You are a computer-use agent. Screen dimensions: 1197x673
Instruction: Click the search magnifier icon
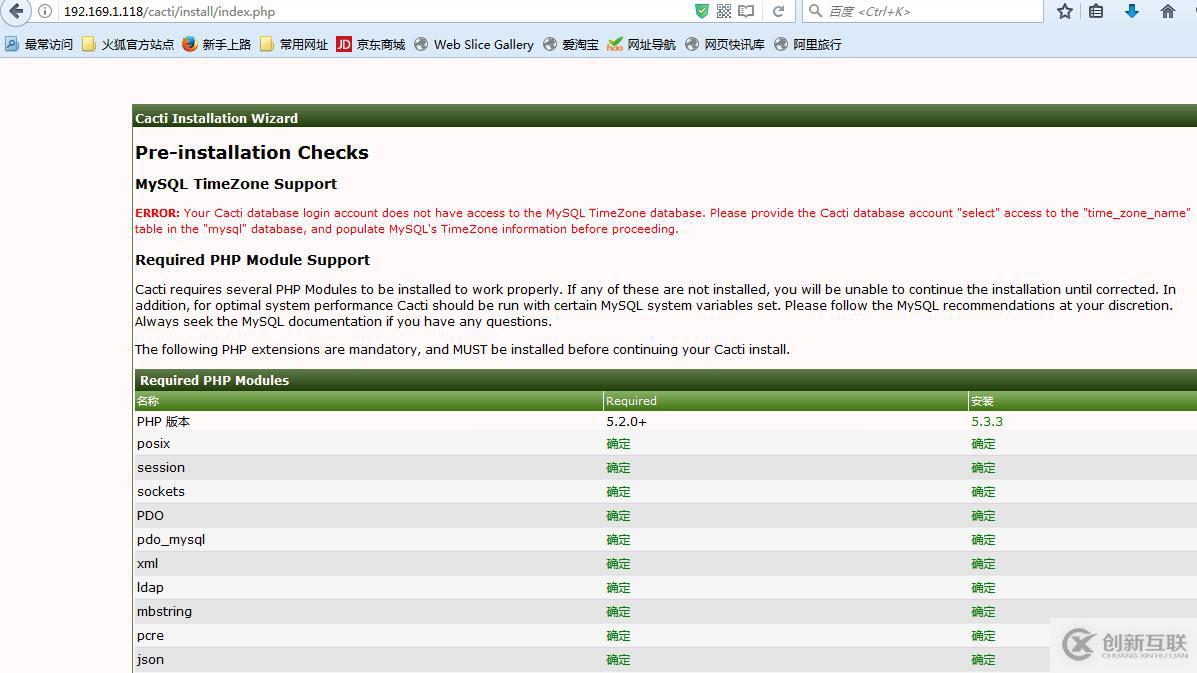(815, 11)
